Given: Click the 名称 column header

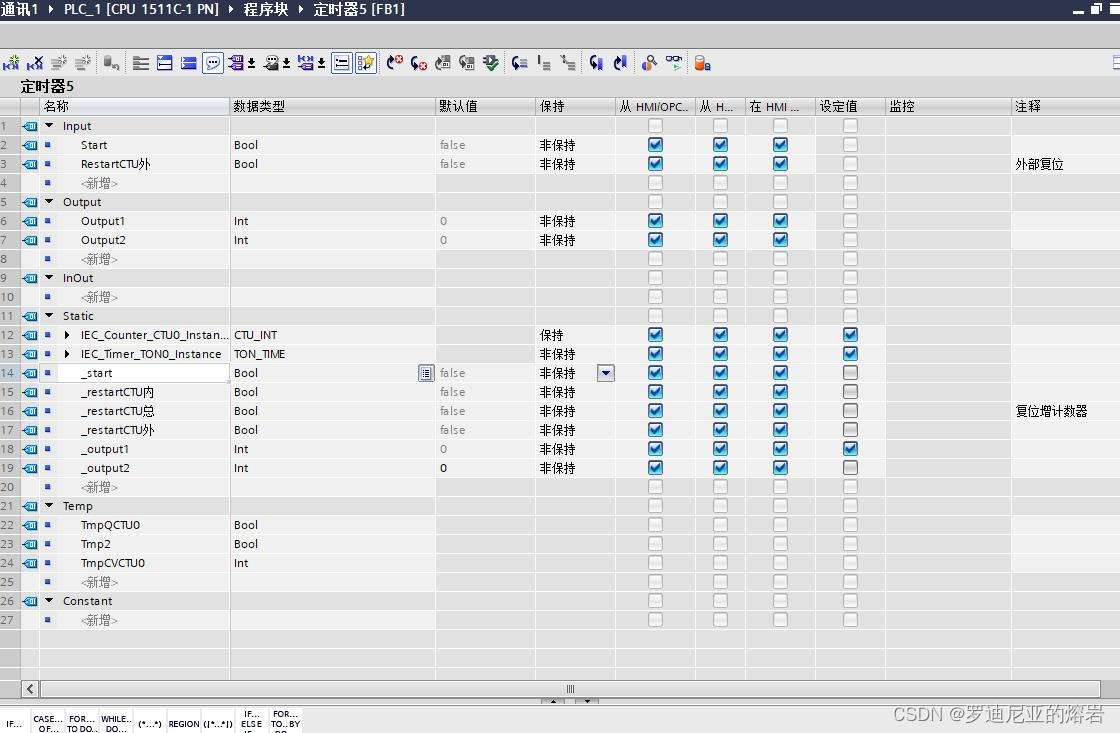Looking at the screenshot, I should (x=134, y=106).
